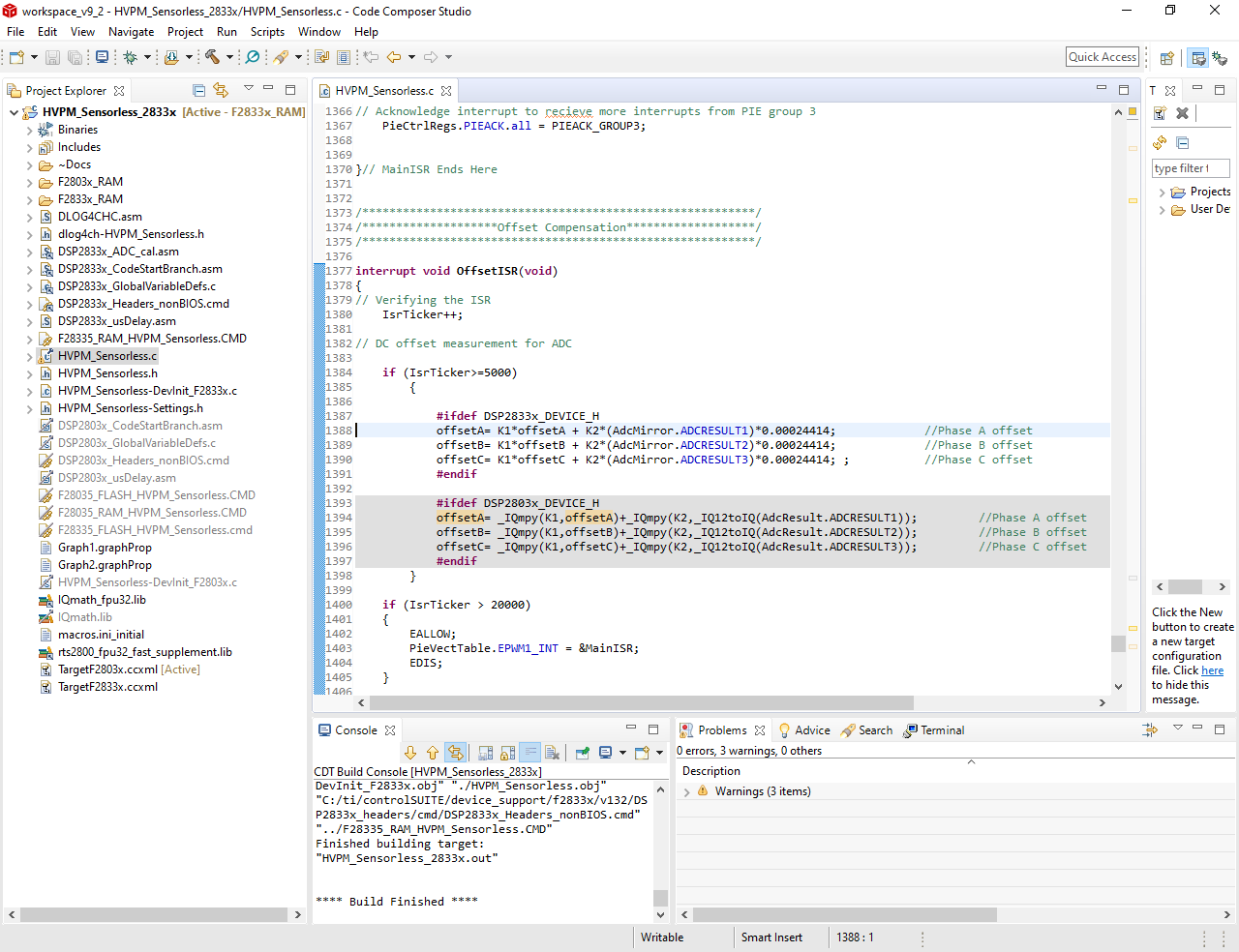This screenshot has width=1239, height=952.
Task: Open the Build hammer dropdown arrow
Action: pyautogui.click(x=229, y=57)
